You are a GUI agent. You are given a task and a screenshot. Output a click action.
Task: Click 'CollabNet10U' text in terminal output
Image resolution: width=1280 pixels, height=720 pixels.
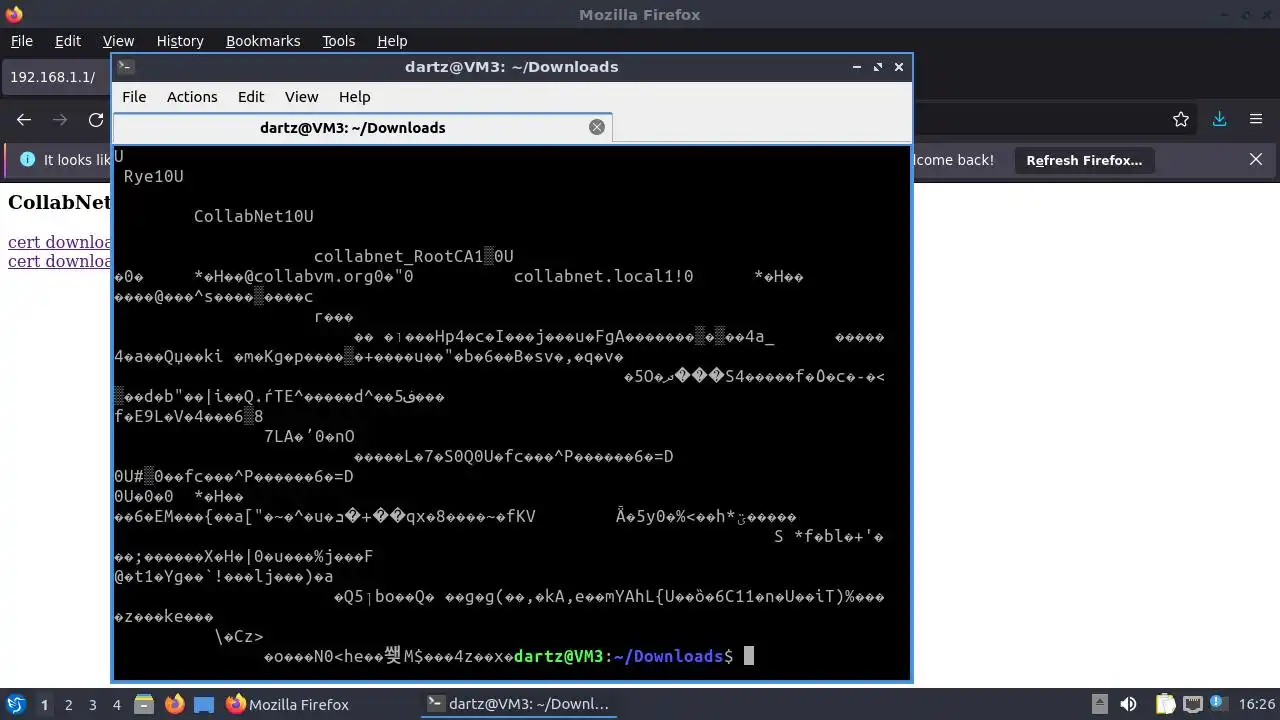[254, 216]
